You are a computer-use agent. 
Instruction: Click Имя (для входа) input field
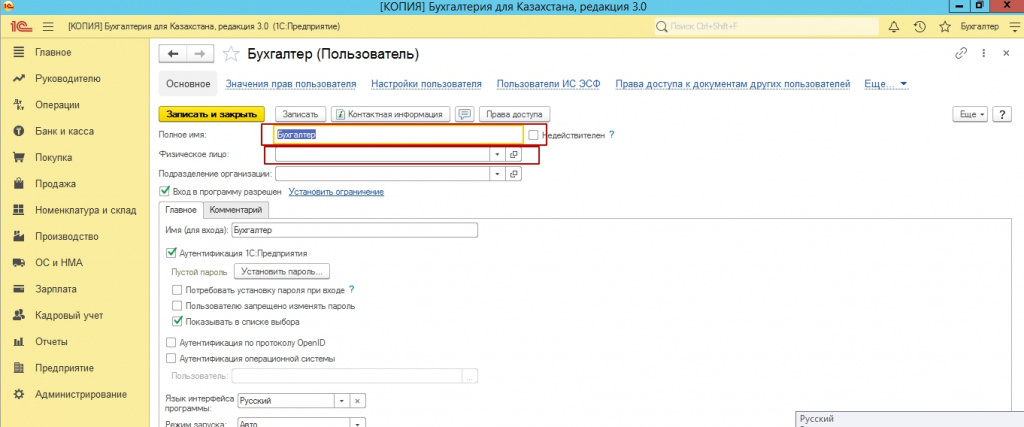point(355,230)
